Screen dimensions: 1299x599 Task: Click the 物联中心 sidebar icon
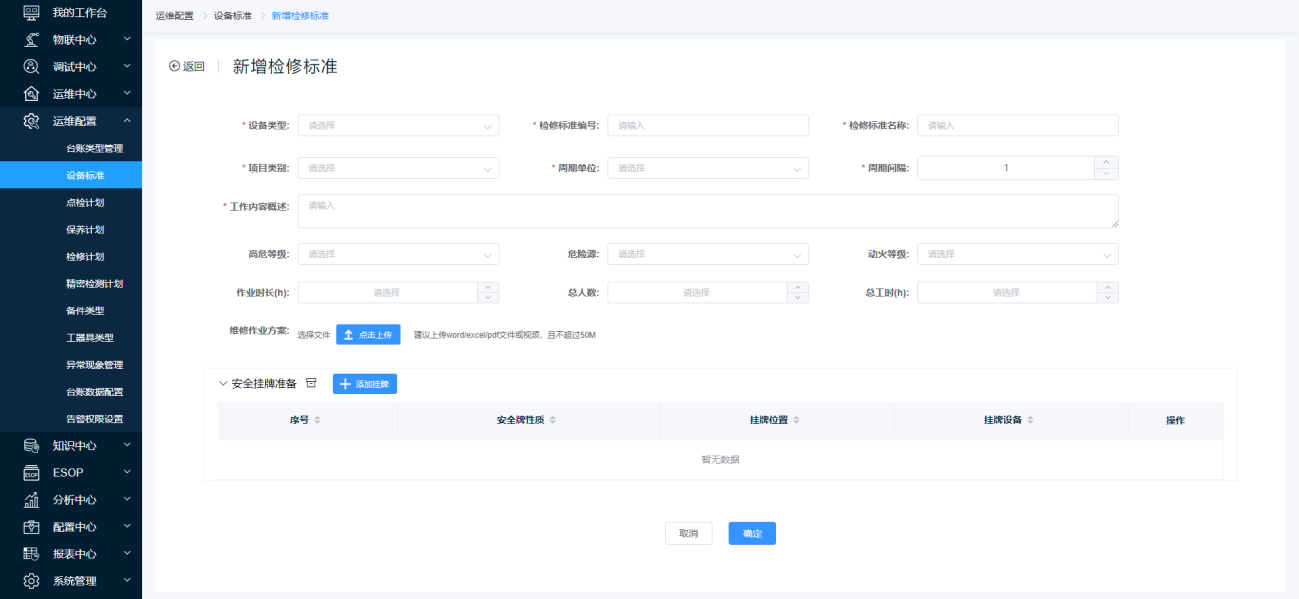tap(31, 40)
